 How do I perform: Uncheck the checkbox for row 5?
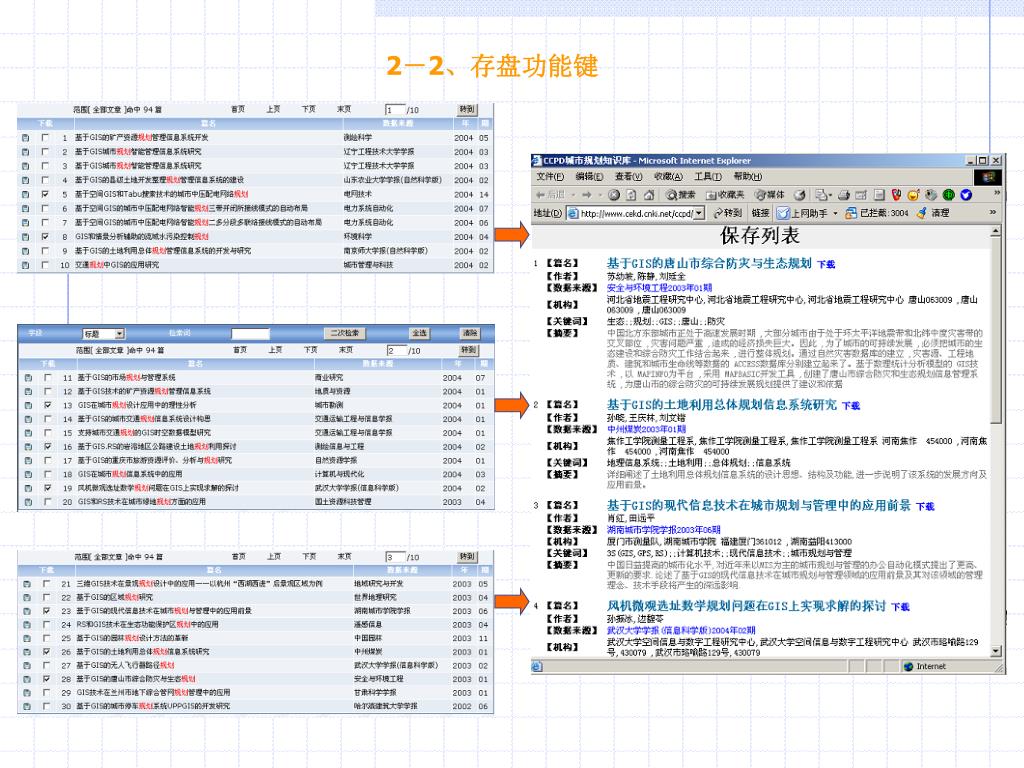[x=45, y=194]
